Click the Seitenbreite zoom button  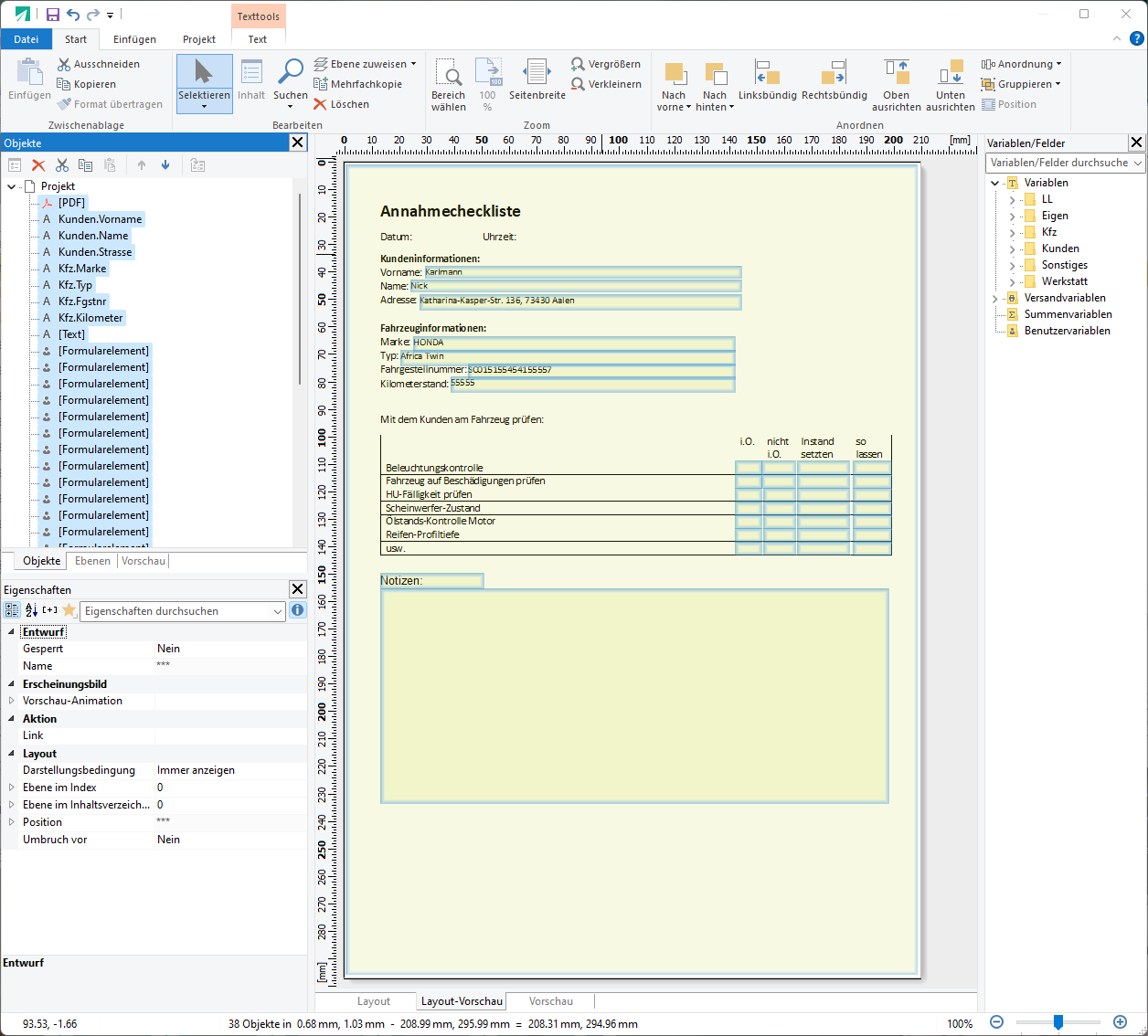[x=537, y=79]
